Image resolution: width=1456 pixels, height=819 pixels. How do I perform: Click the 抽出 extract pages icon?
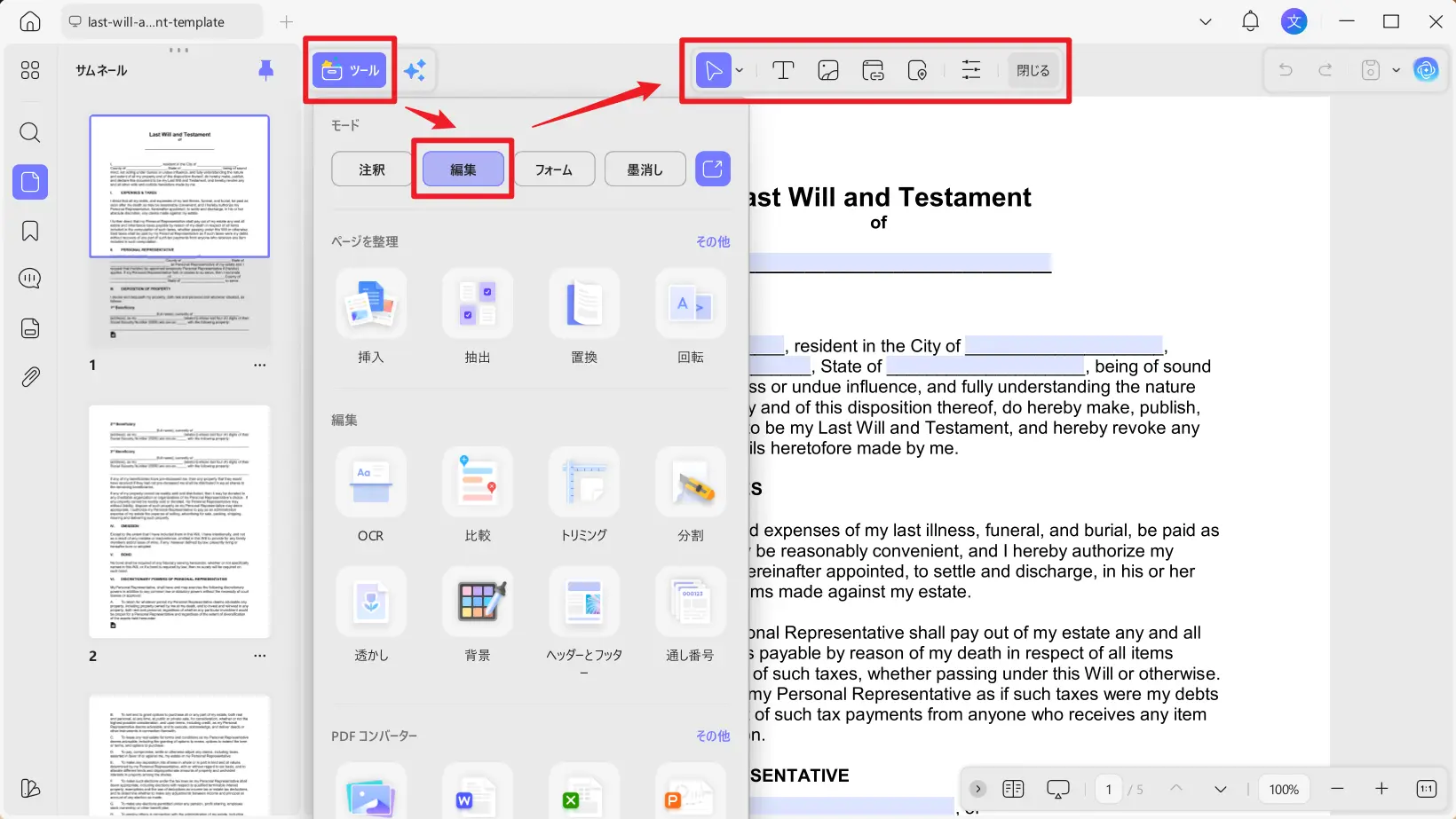[x=478, y=304]
